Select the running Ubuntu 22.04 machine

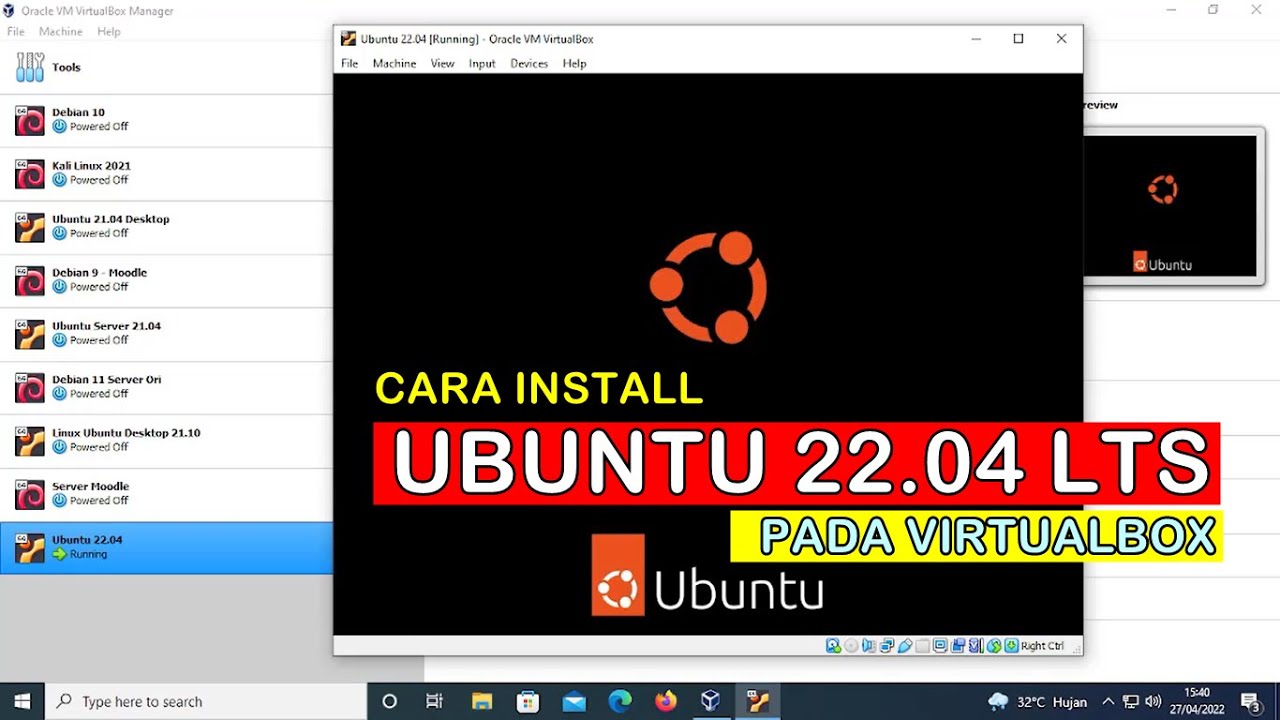pyautogui.click(x=166, y=548)
